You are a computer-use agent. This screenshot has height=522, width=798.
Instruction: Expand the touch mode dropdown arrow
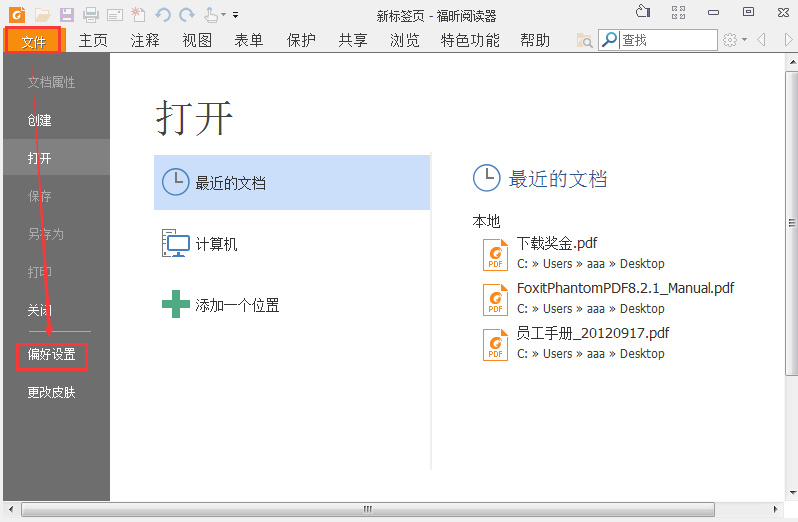[x=223, y=15]
